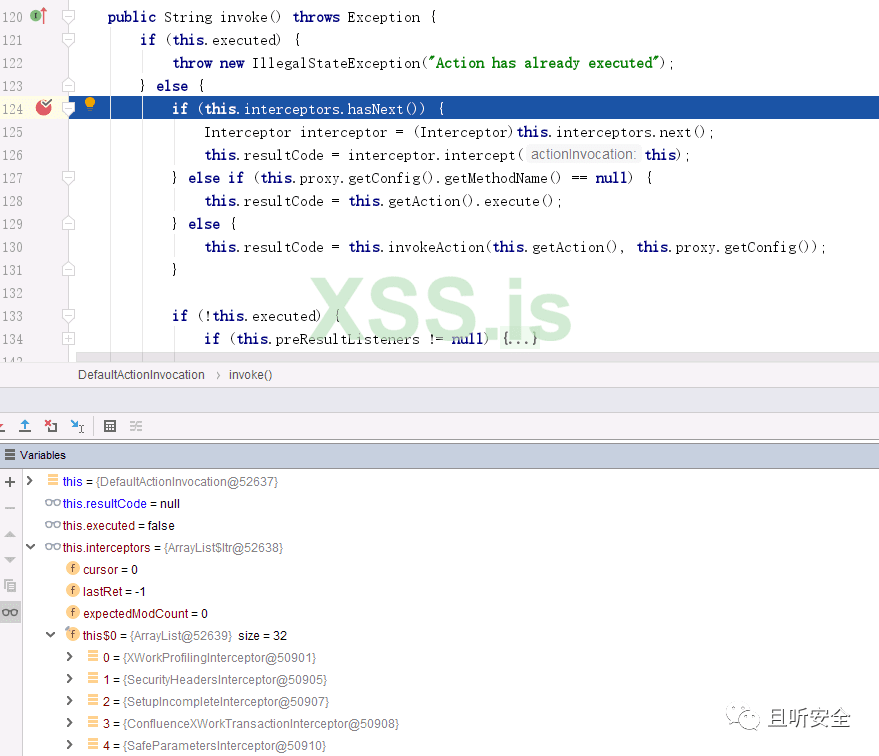Click the 'actionInvocation:' parameter hint
Screen dimensions: 879x756
(584, 154)
